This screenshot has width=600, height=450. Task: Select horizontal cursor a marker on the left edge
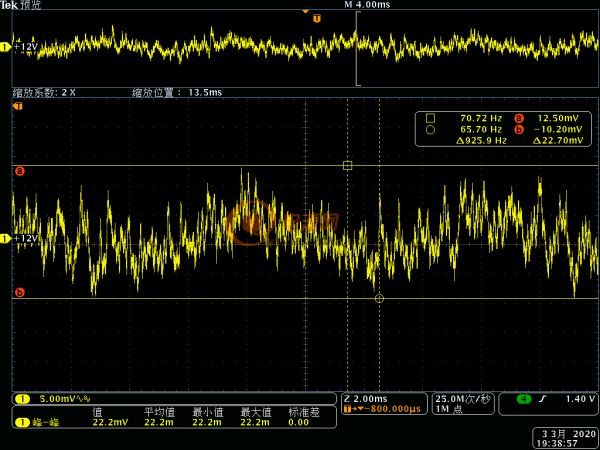pos(20,171)
